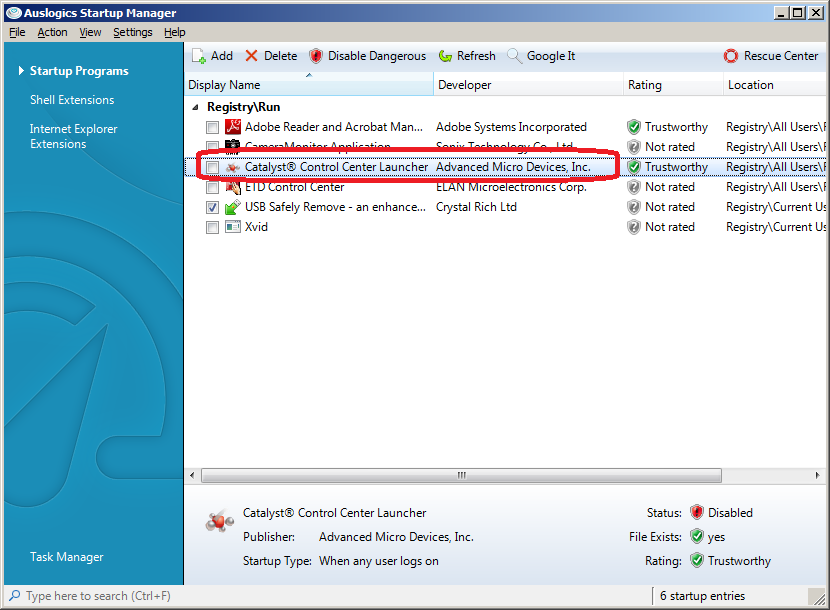Sort by Location column header
The height and width of the screenshot is (610, 830).
tap(775, 85)
